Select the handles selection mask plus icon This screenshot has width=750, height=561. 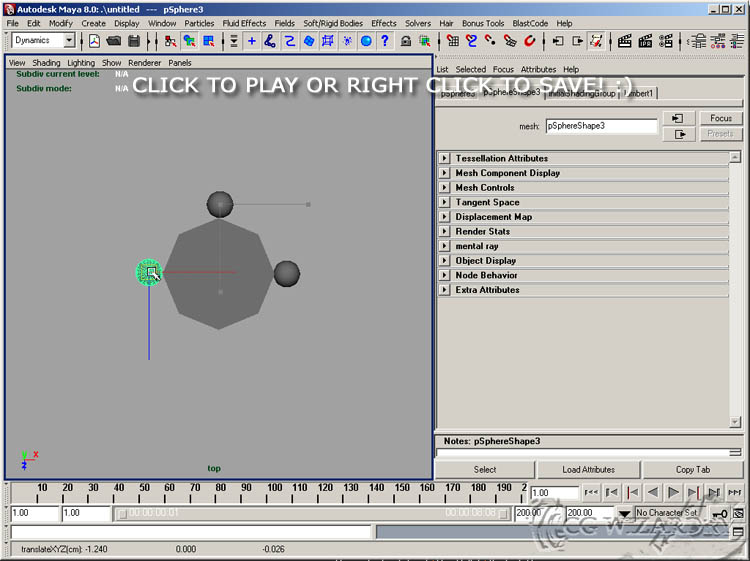251,41
